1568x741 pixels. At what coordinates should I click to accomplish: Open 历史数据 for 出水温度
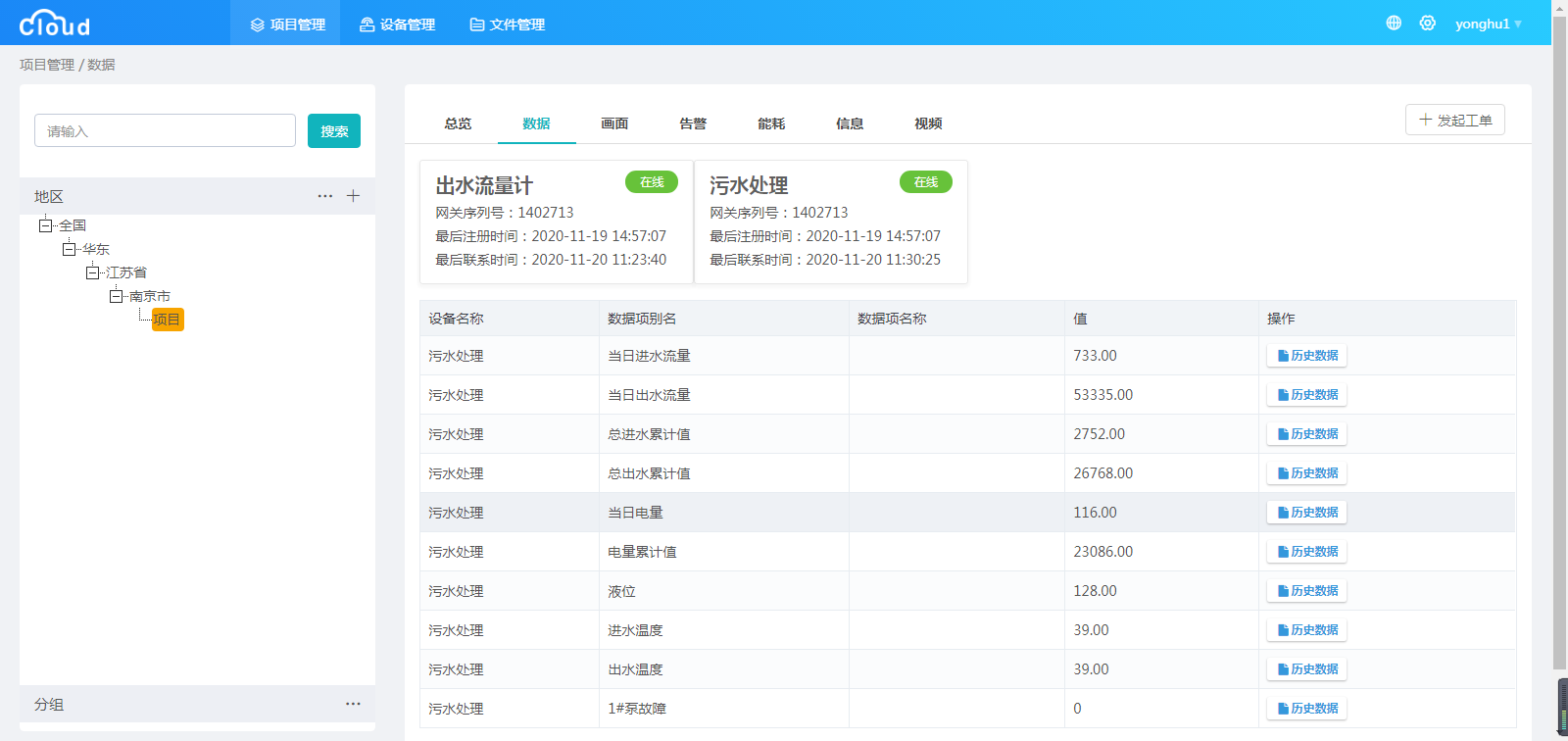pos(1307,669)
